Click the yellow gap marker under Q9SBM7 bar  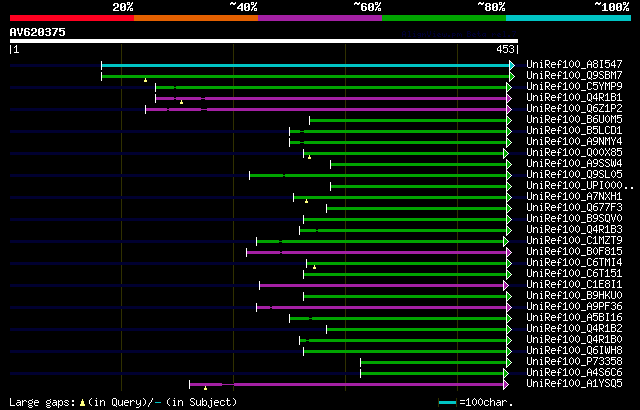click(145, 80)
